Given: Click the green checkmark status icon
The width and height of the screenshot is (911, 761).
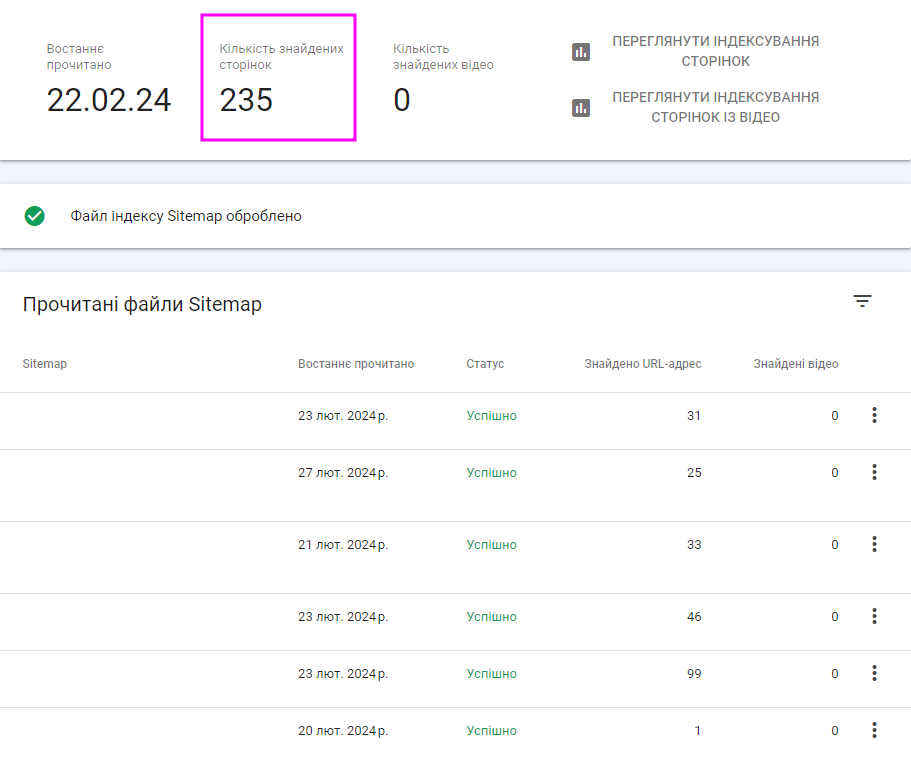Looking at the screenshot, I should click(x=35, y=216).
